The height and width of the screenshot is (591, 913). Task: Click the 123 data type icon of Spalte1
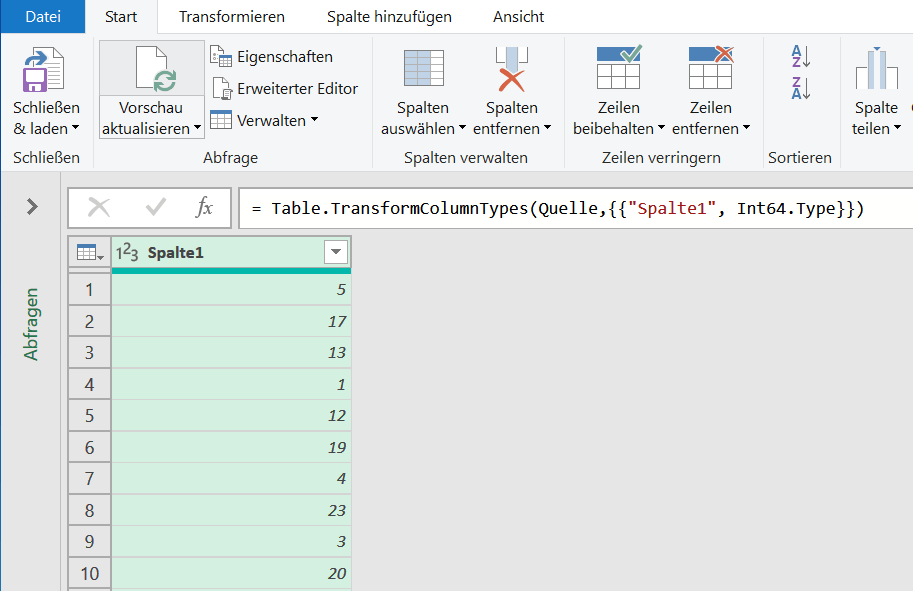(127, 253)
